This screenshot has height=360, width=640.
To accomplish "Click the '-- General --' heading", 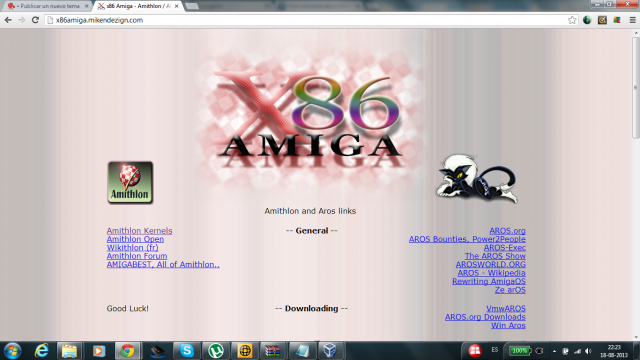I will click(x=311, y=231).
